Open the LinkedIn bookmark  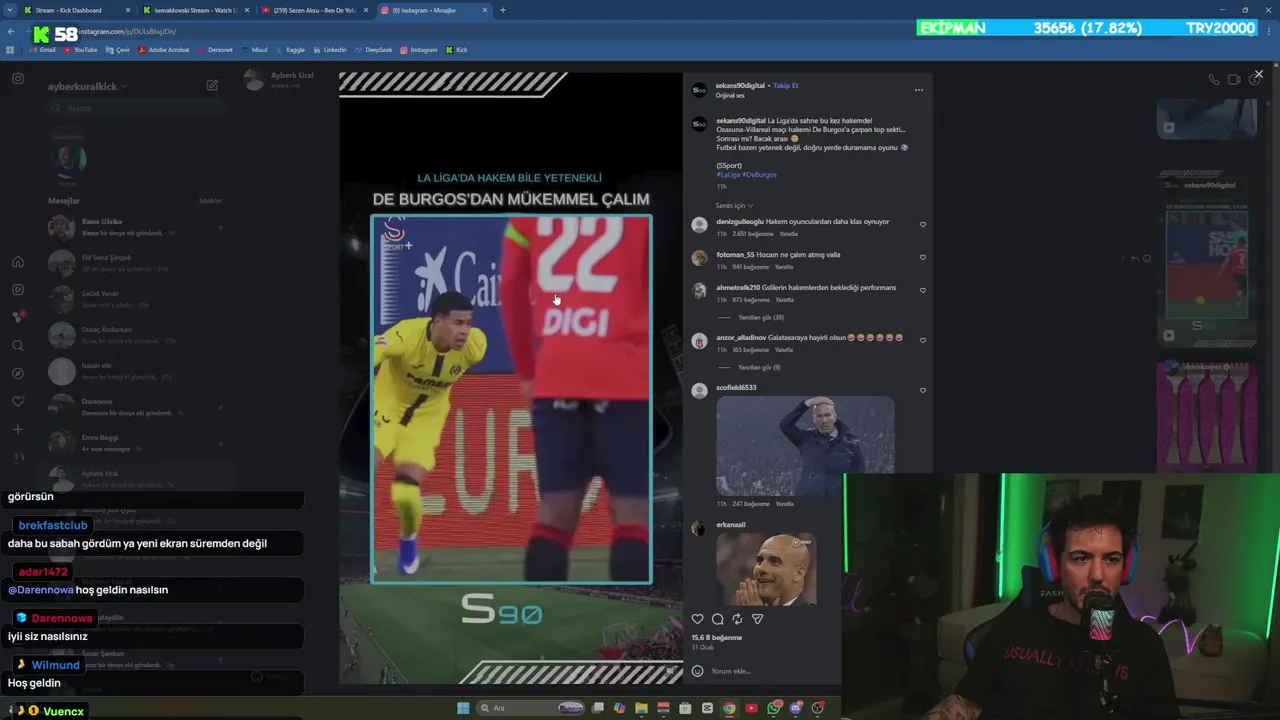(329, 49)
